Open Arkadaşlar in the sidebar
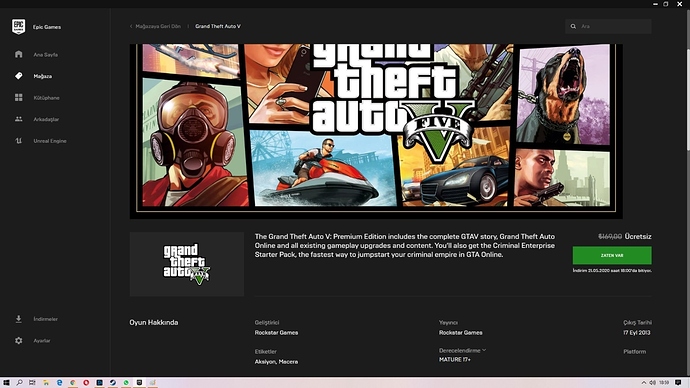The height and width of the screenshot is (388, 690). (x=46, y=119)
